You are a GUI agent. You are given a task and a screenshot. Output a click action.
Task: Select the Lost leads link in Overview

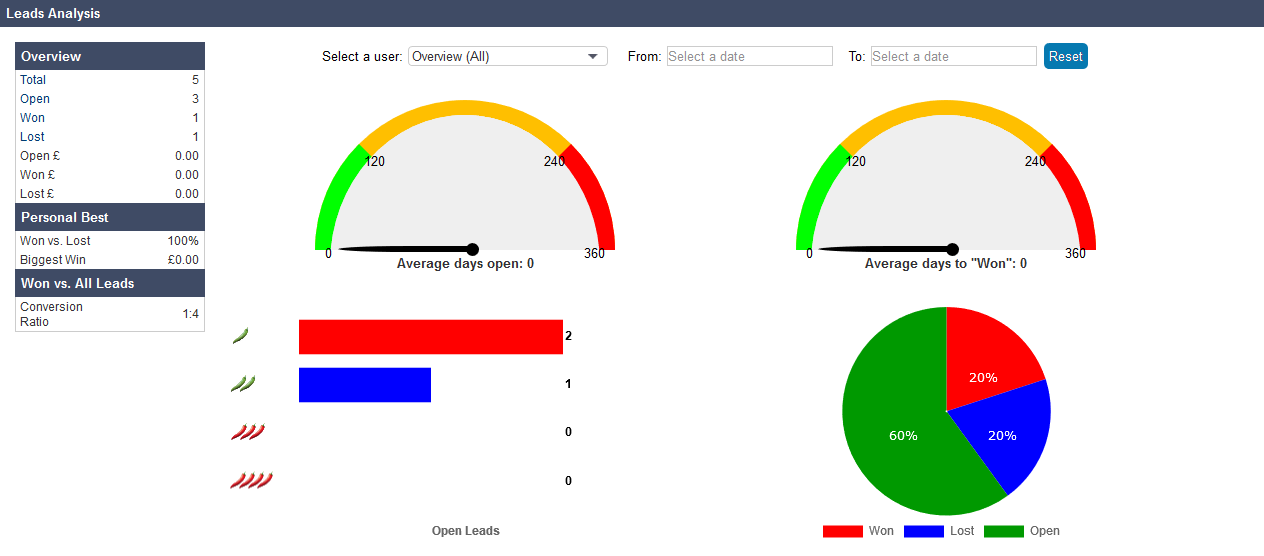(33, 137)
